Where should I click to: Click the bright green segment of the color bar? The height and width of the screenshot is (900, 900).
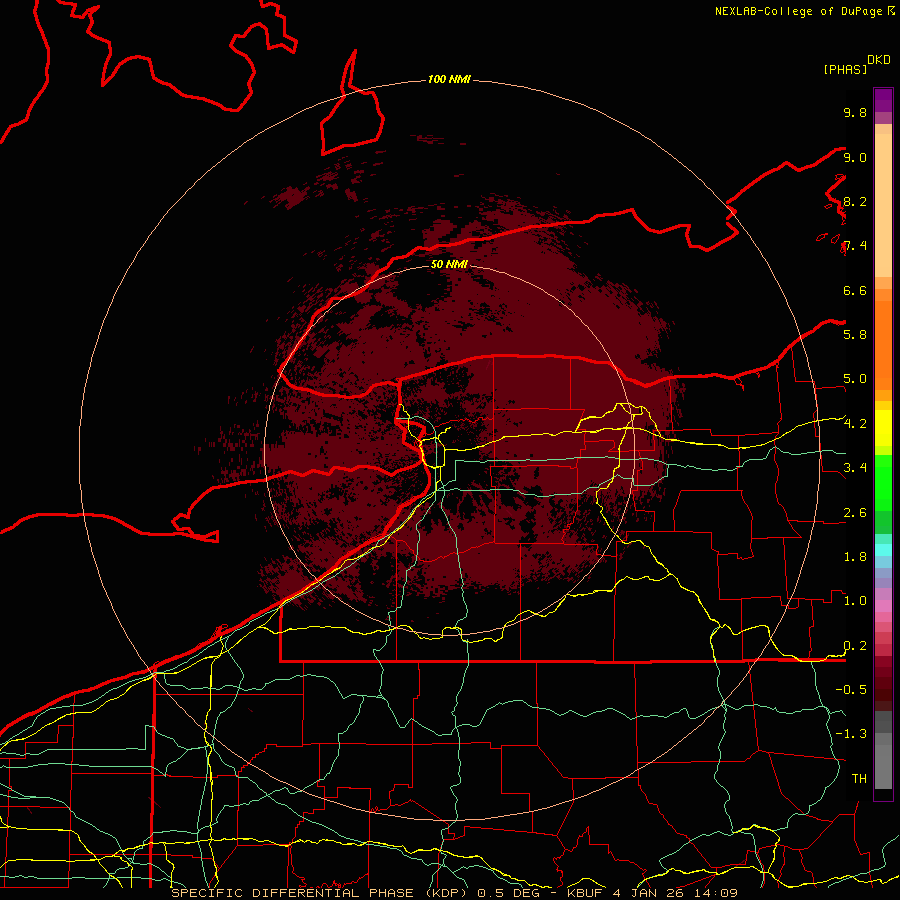point(883,481)
